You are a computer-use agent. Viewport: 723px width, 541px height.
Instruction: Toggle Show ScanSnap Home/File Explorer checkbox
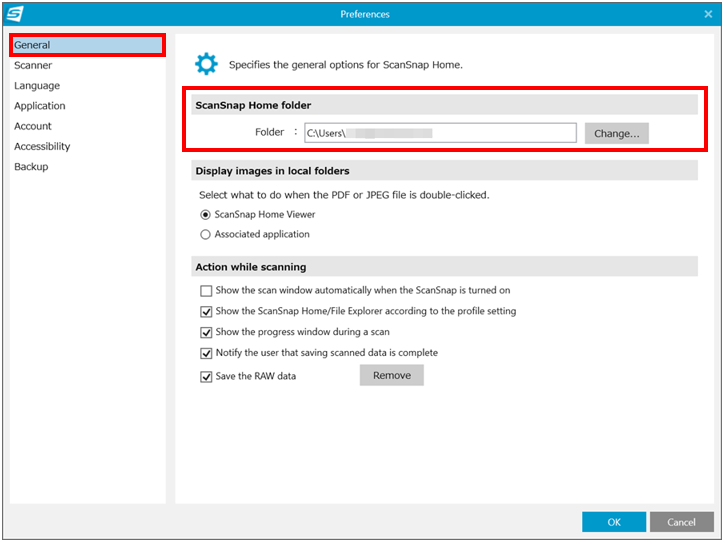[x=206, y=312]
